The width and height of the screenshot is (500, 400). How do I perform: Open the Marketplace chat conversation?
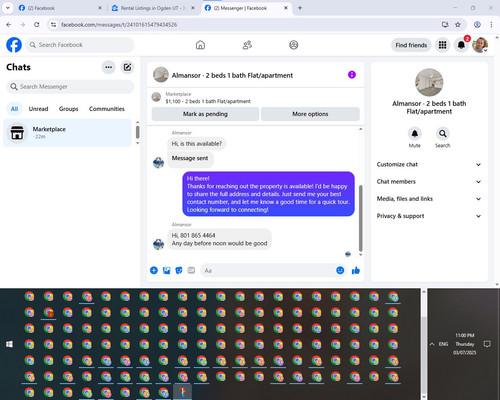point(68,133)
